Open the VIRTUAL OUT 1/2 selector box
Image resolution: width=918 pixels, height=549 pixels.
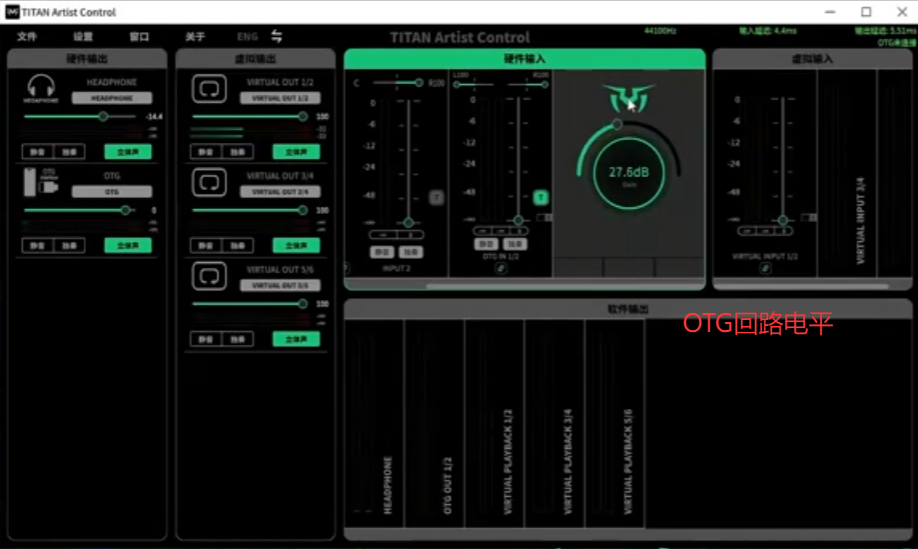280,98
